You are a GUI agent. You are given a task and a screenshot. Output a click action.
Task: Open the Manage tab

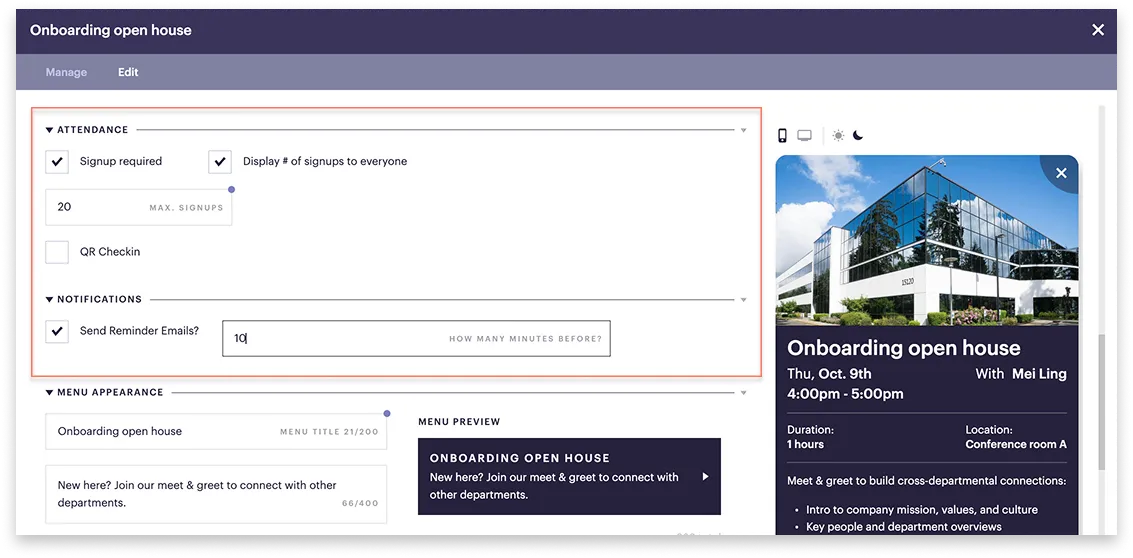coord(66,72)
